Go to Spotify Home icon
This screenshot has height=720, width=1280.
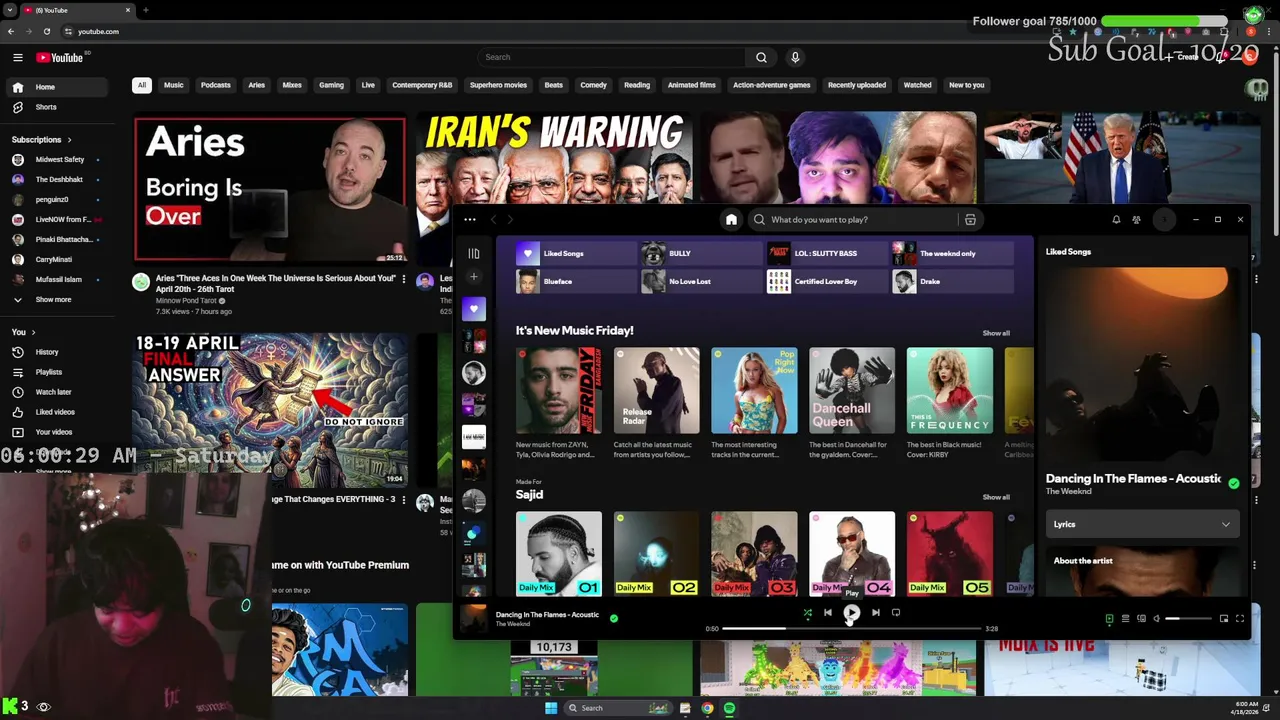[x=731, y=220]
